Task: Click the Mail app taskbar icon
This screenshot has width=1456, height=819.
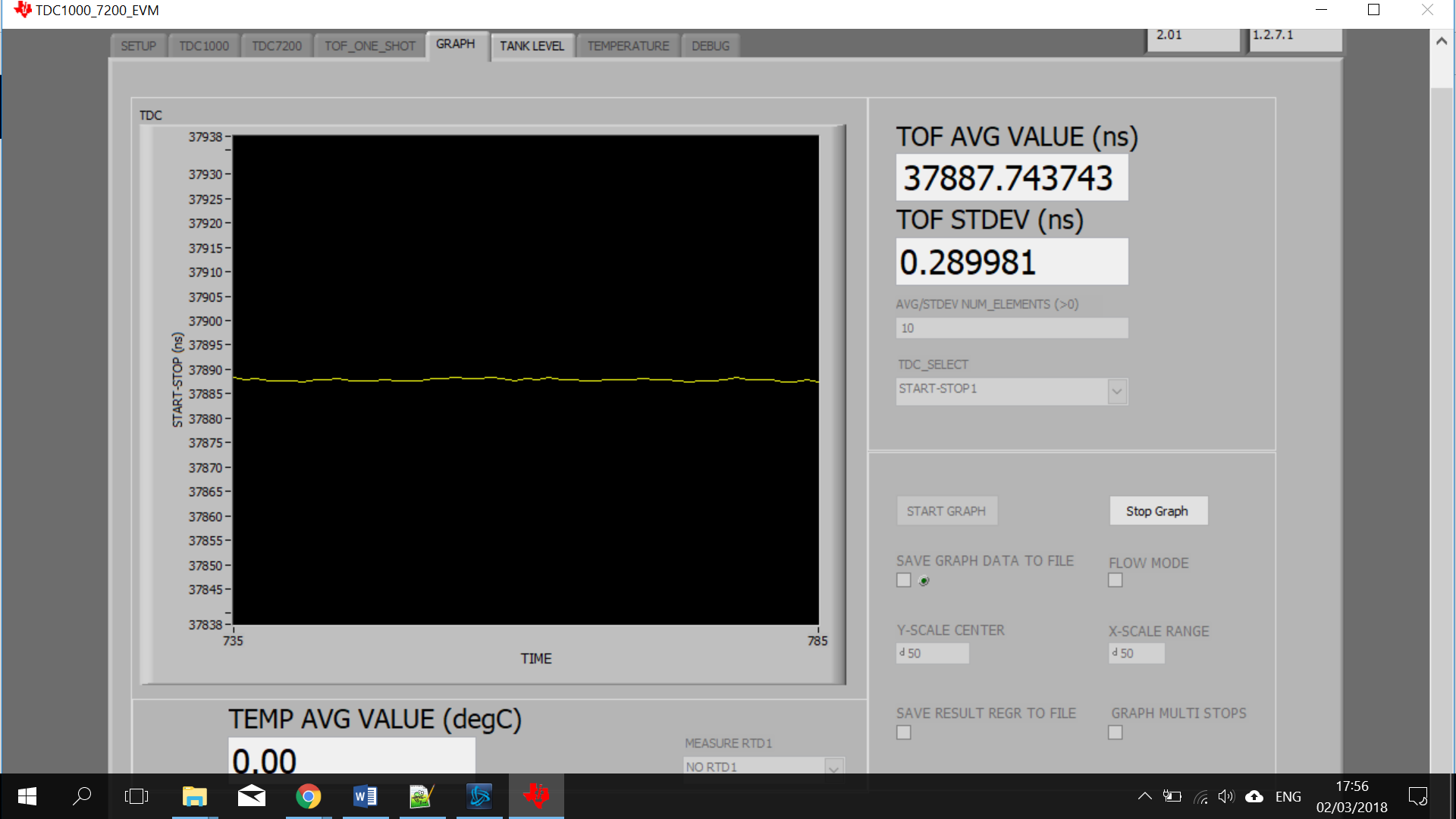Action: tap(251, 796)
